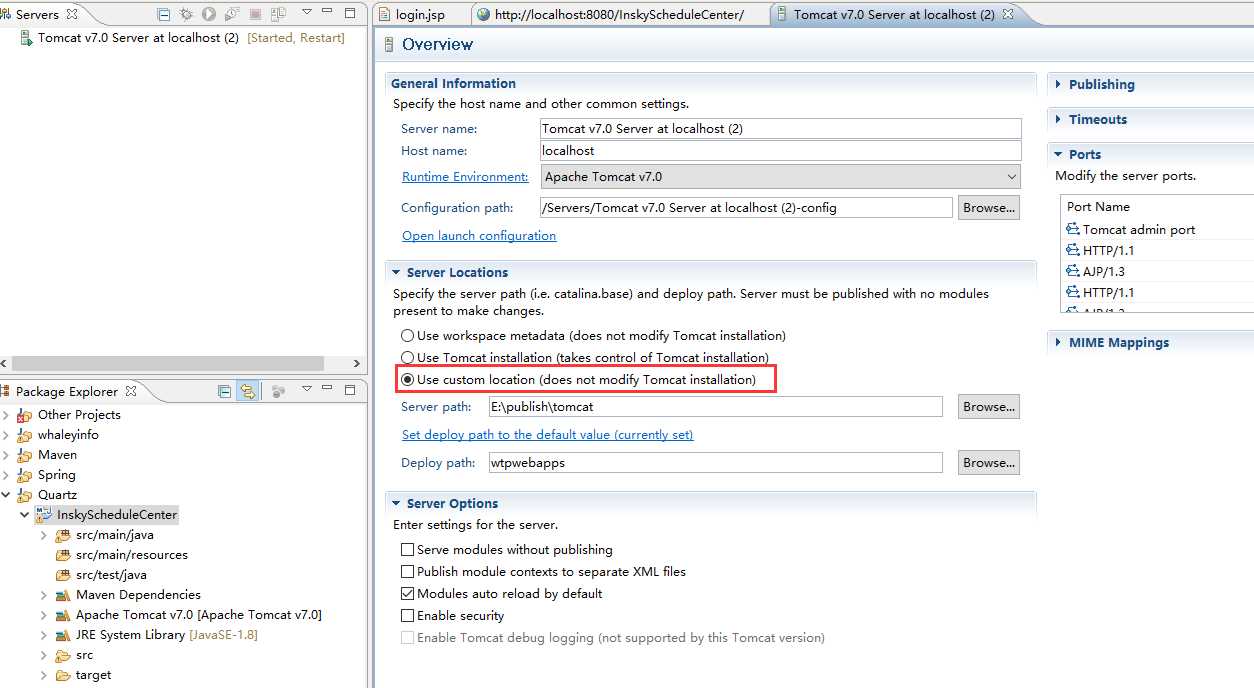Activate the Package Explorer view tab
The image size is (1254, 688).
(67, 391)
